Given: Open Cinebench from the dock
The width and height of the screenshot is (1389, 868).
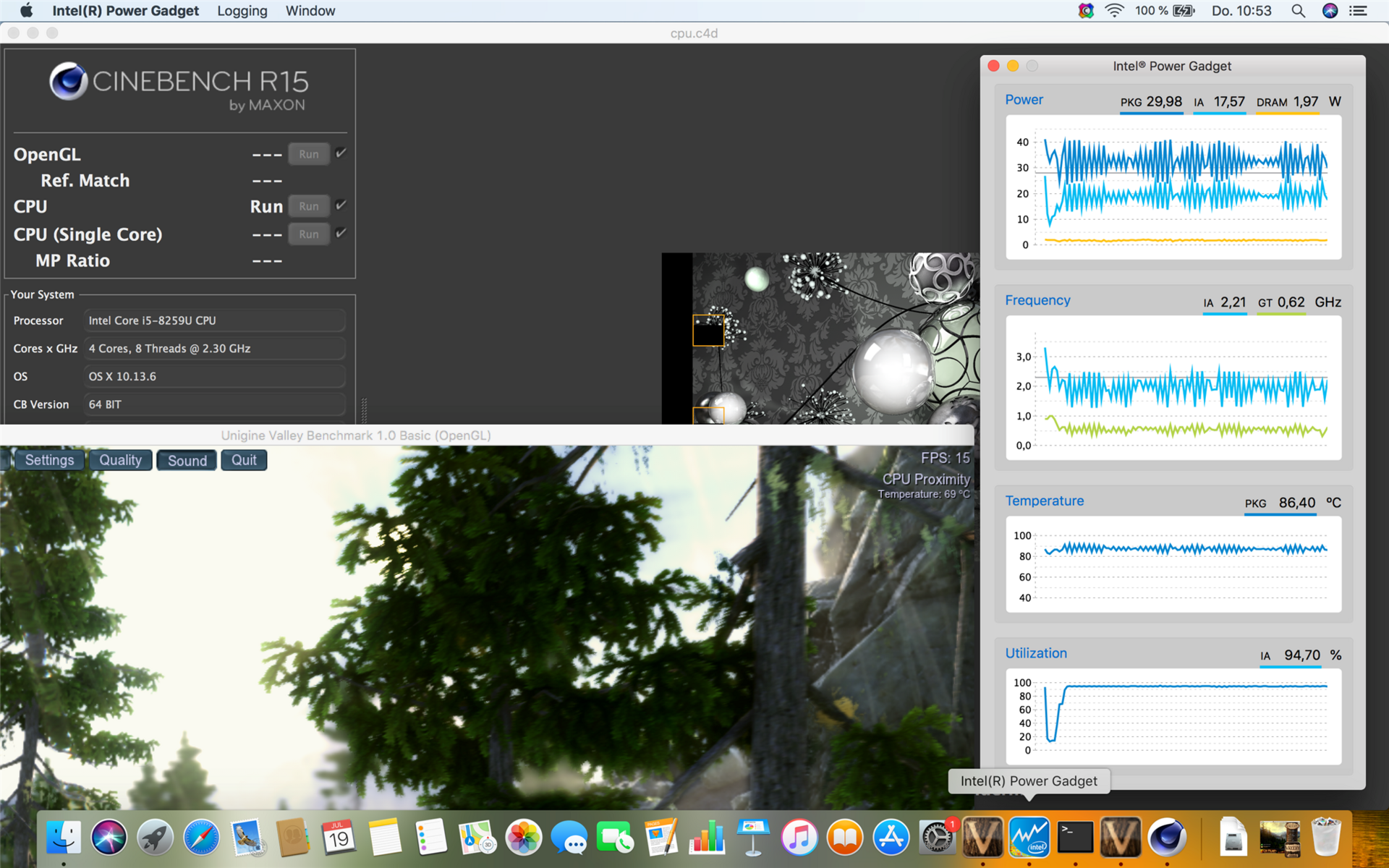Looking at the screenshot, I should click(x=1166, y=838).
